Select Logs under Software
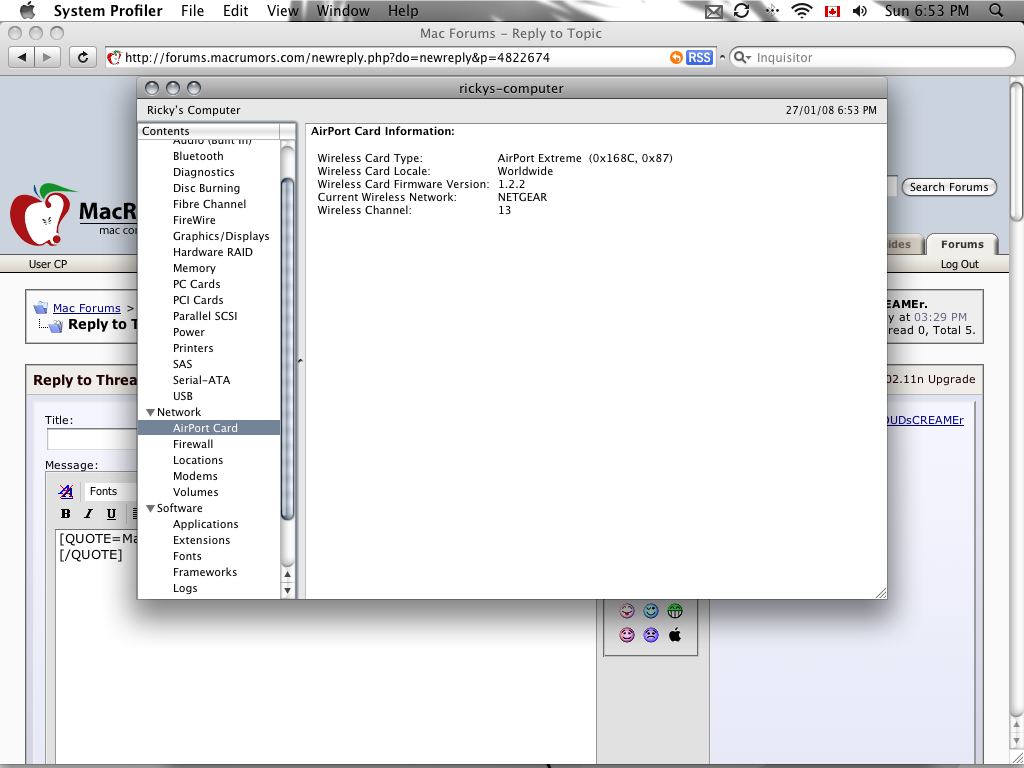The width and height of the screenshot is (1024, 768). click(185, 588)
